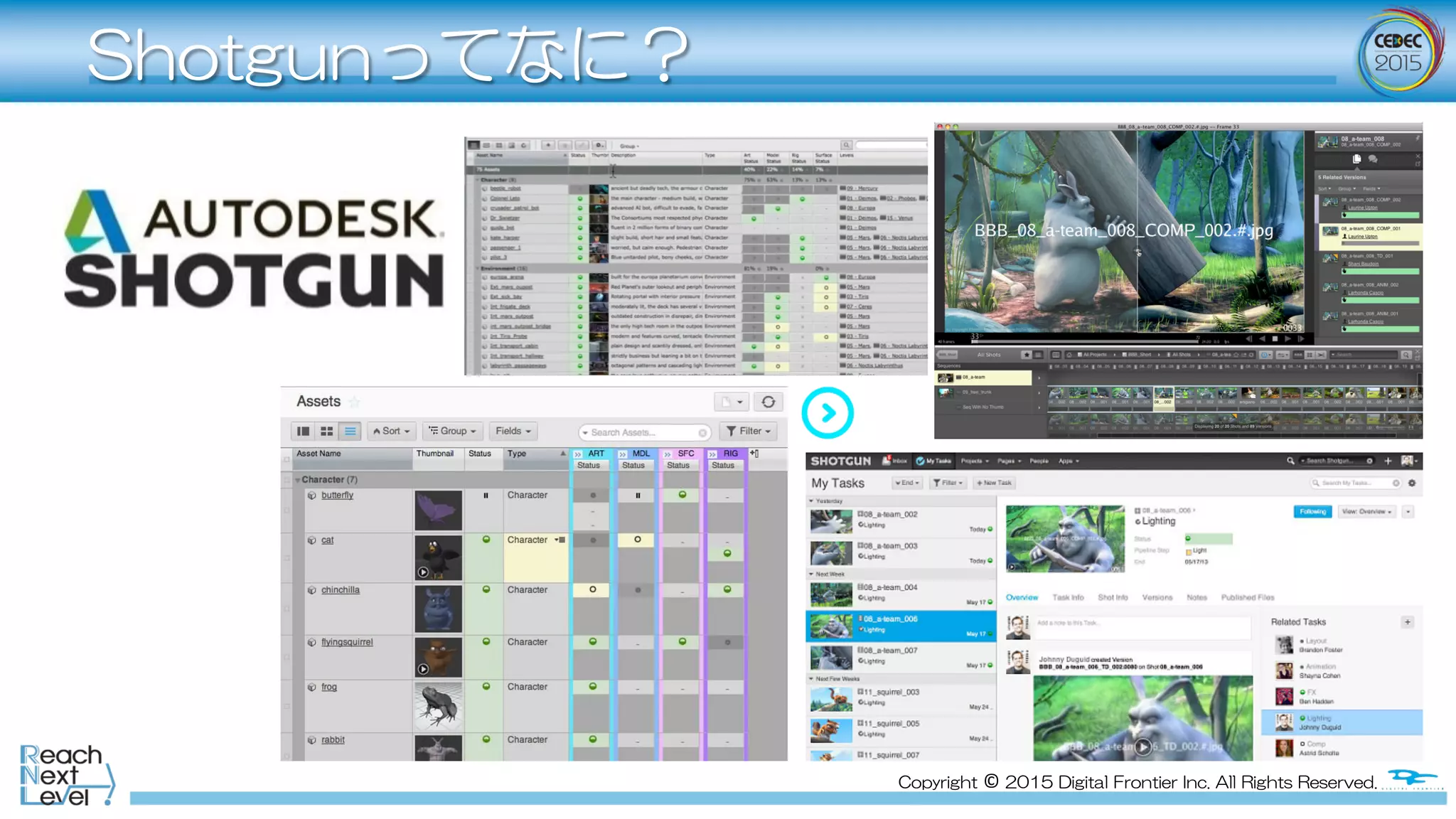Open the End sort dropdown in My Tasks
Screen dimensions: 1456x819
point(907,483)
